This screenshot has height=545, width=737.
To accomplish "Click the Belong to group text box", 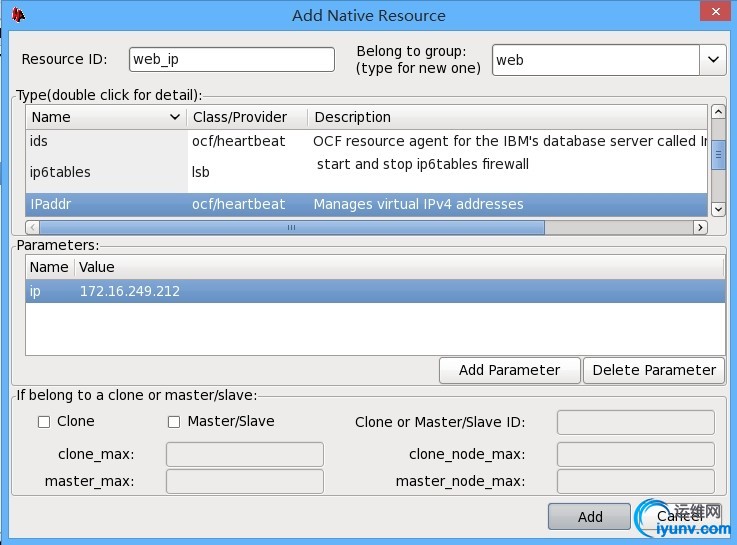I will (596, 60).
